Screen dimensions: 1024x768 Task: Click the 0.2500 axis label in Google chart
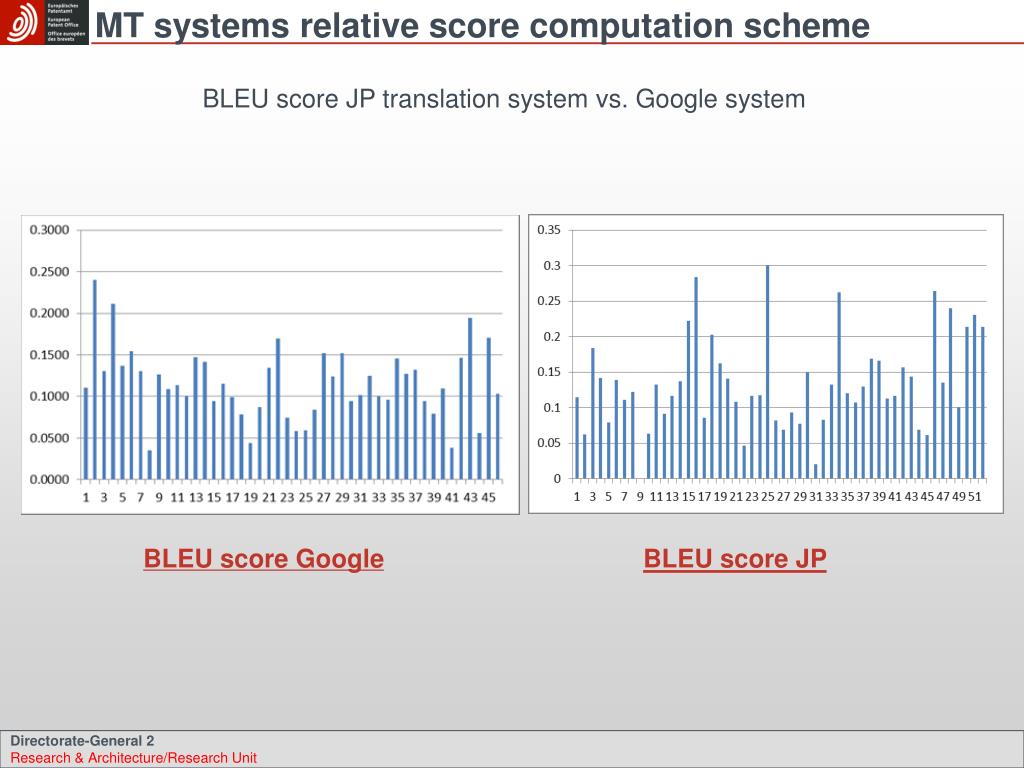49,272
